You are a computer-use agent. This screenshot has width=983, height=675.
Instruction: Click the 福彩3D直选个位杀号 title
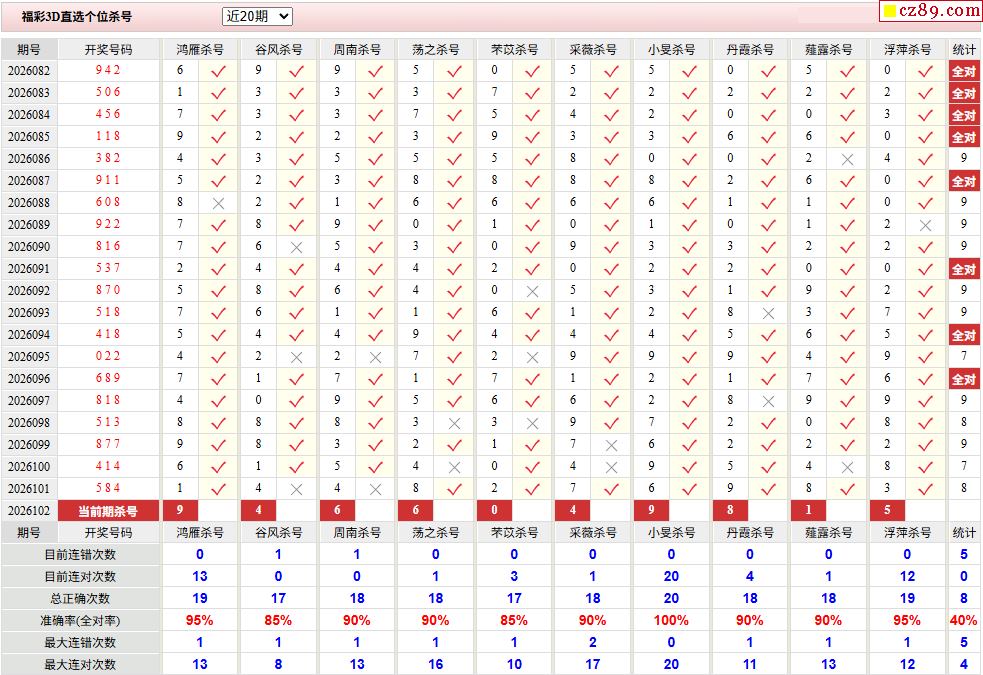[x=77, y=17]
